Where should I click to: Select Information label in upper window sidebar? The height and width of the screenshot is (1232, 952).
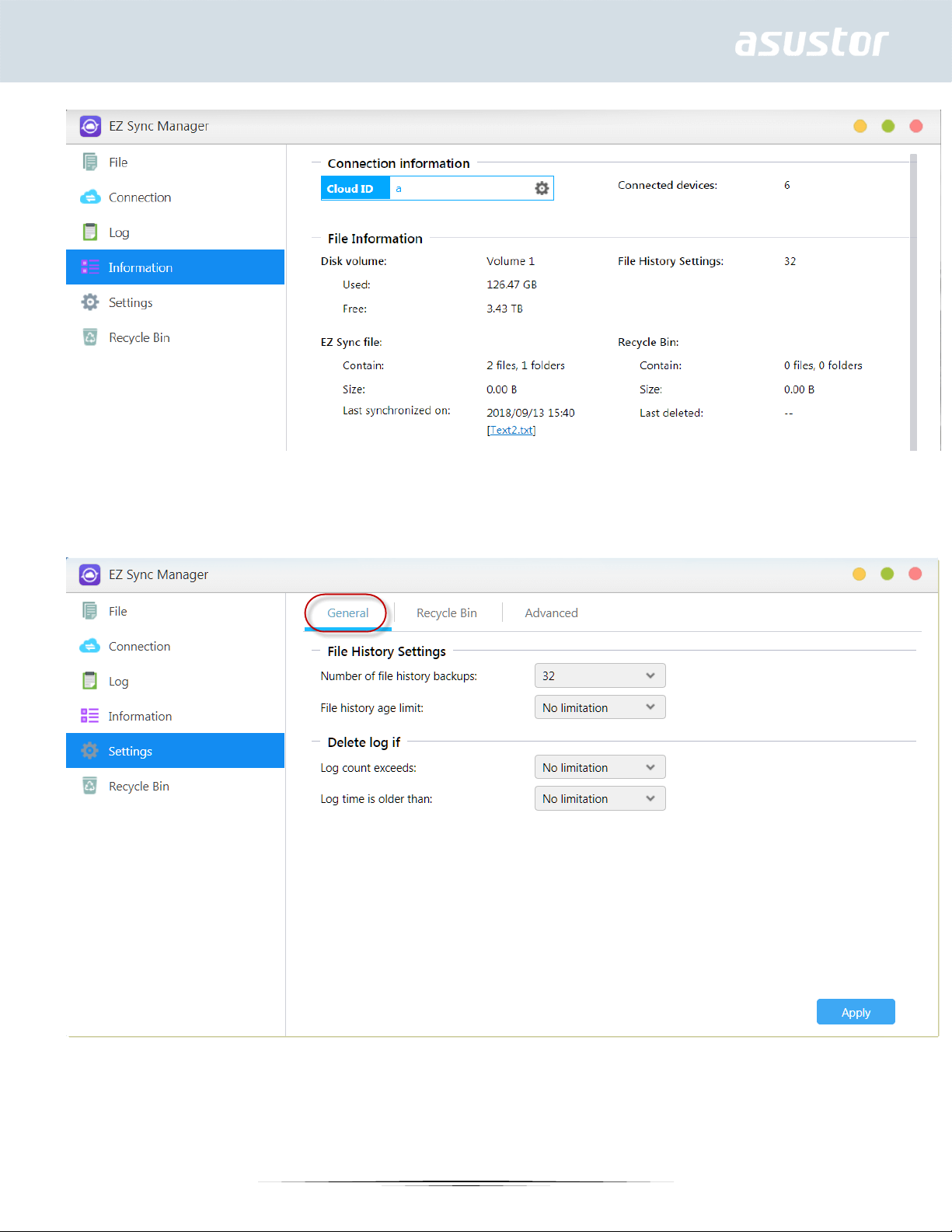click(141, 267)
